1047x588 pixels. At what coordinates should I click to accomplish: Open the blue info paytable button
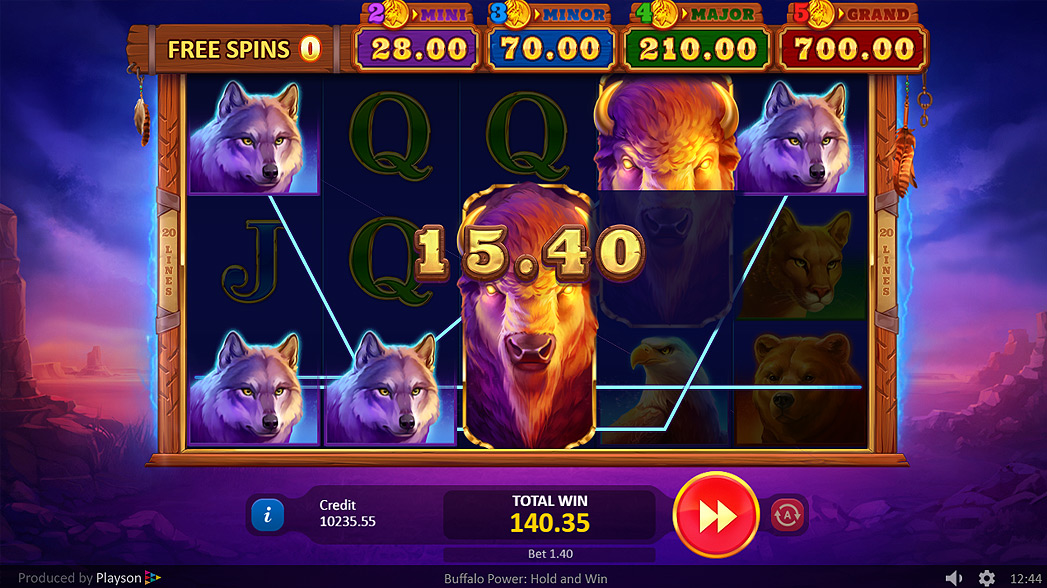point(268,515)
